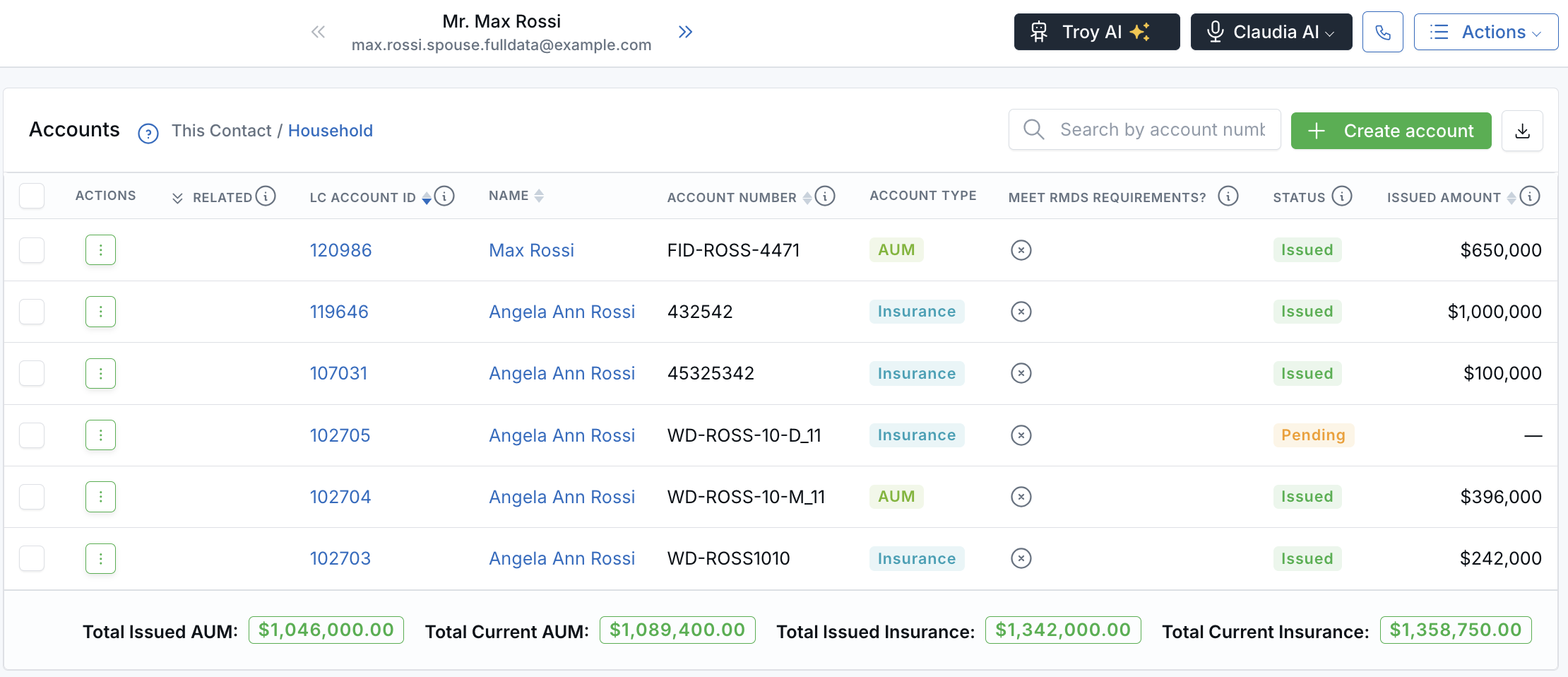Image resolution: width=1568 pixels, height=677 pixels.
Task: Check the box for account 102705
Action: click(x=32, y=435)
